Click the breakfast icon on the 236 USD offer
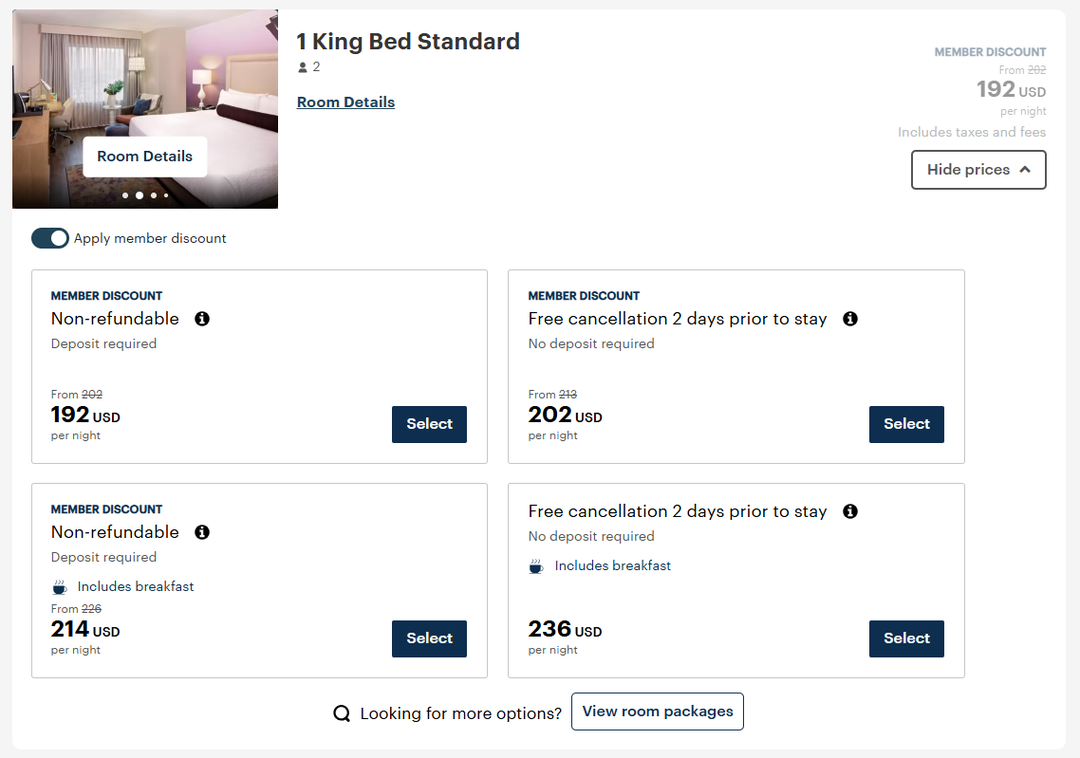The height and width of the screenshot is (758, 1080). [536, 565]
